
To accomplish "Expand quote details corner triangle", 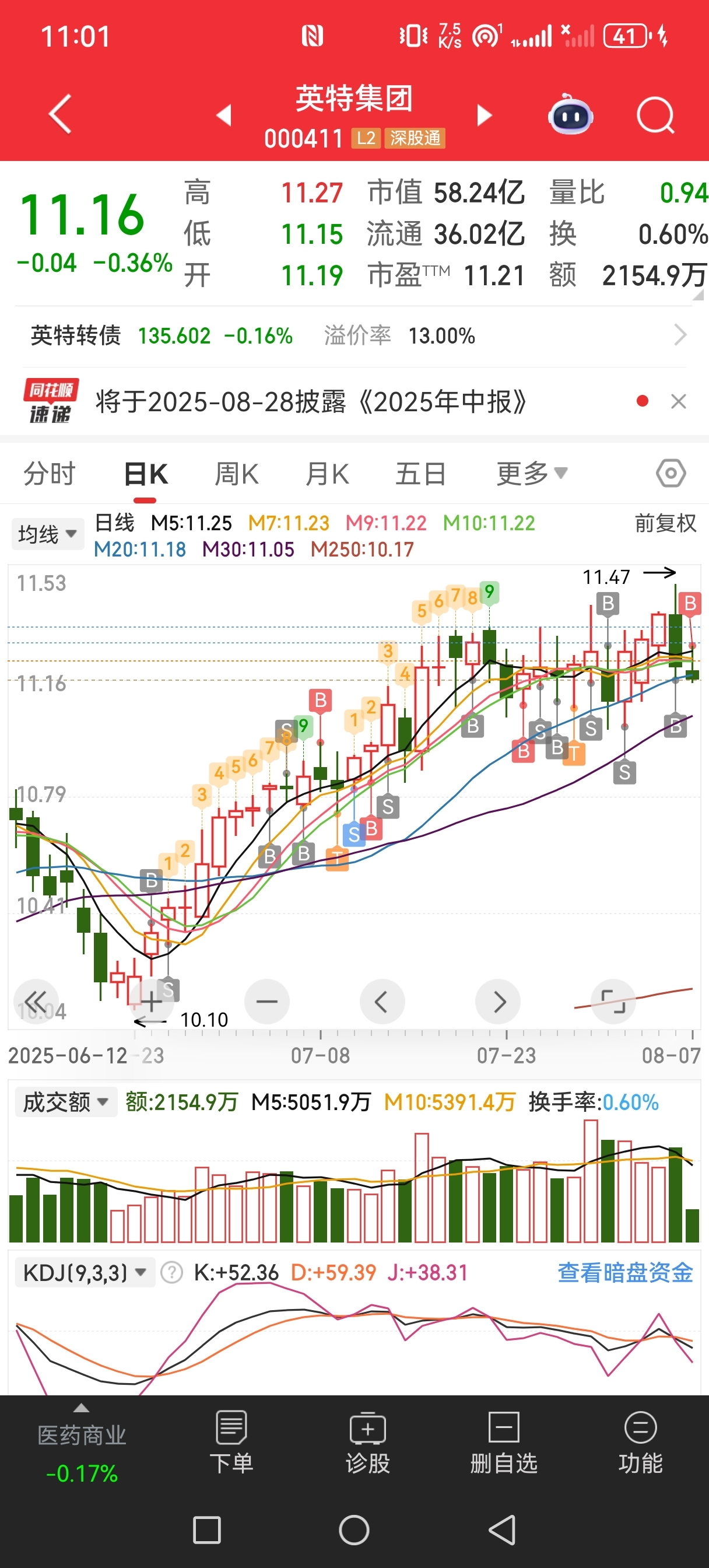I will (x=698, y=295).
